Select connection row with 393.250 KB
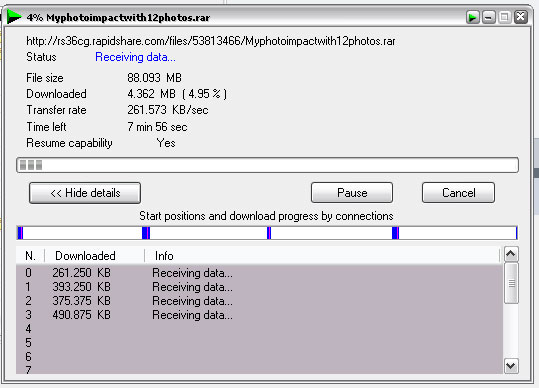Screen dimensions: 539x388 [x=260, y=287]
